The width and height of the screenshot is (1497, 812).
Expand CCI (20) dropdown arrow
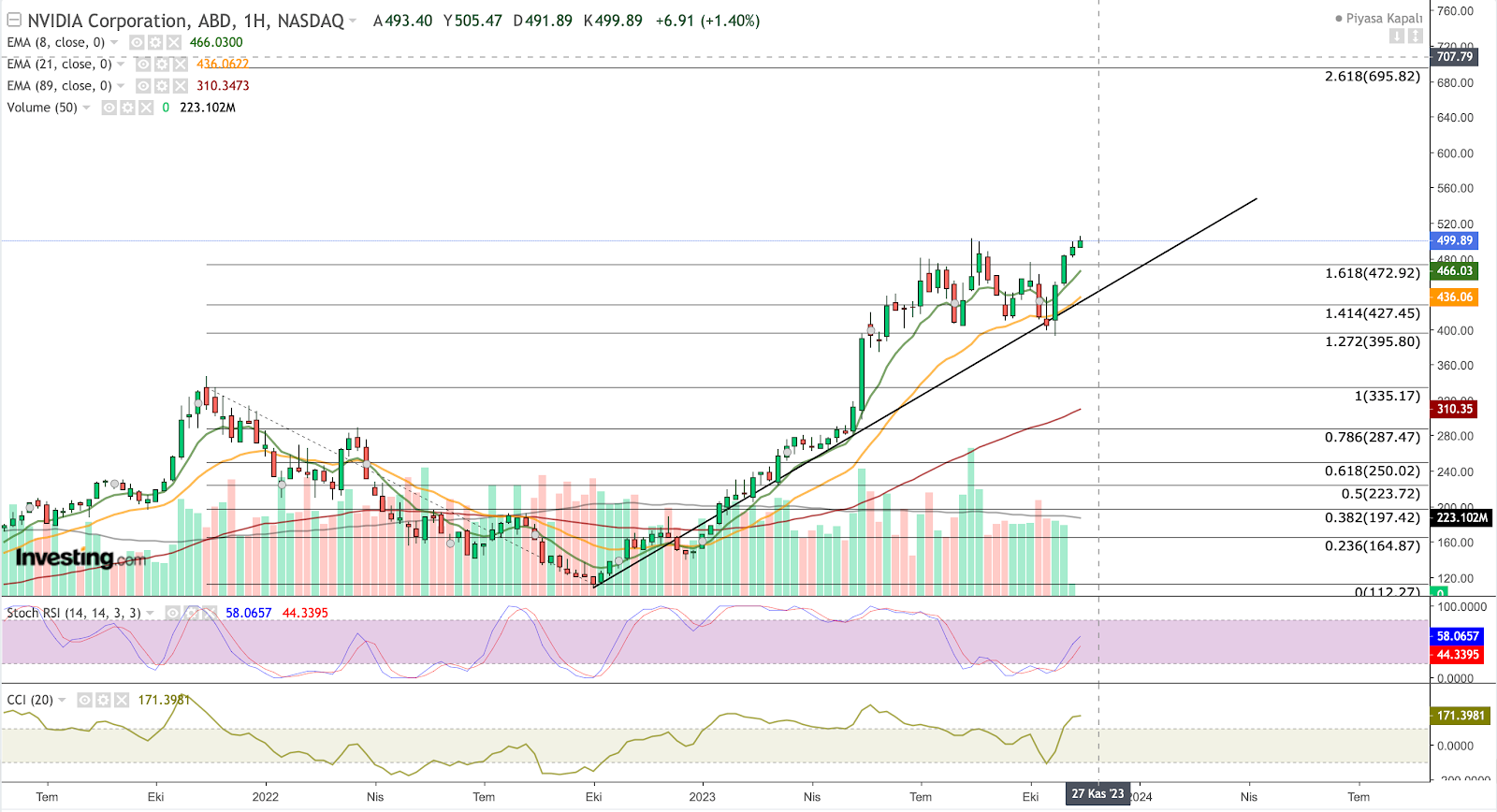click(x=63, y=700)
